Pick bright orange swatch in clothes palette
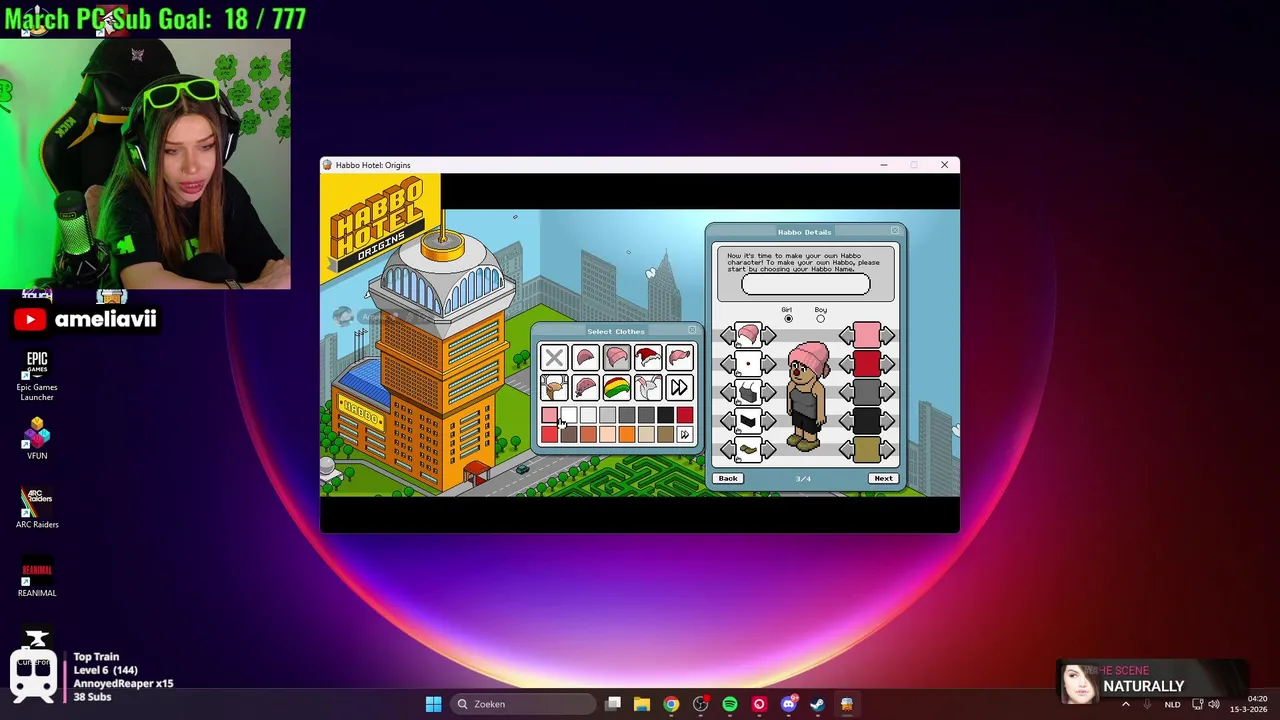The image size is (1280, 720). click(x=626, y=434)
